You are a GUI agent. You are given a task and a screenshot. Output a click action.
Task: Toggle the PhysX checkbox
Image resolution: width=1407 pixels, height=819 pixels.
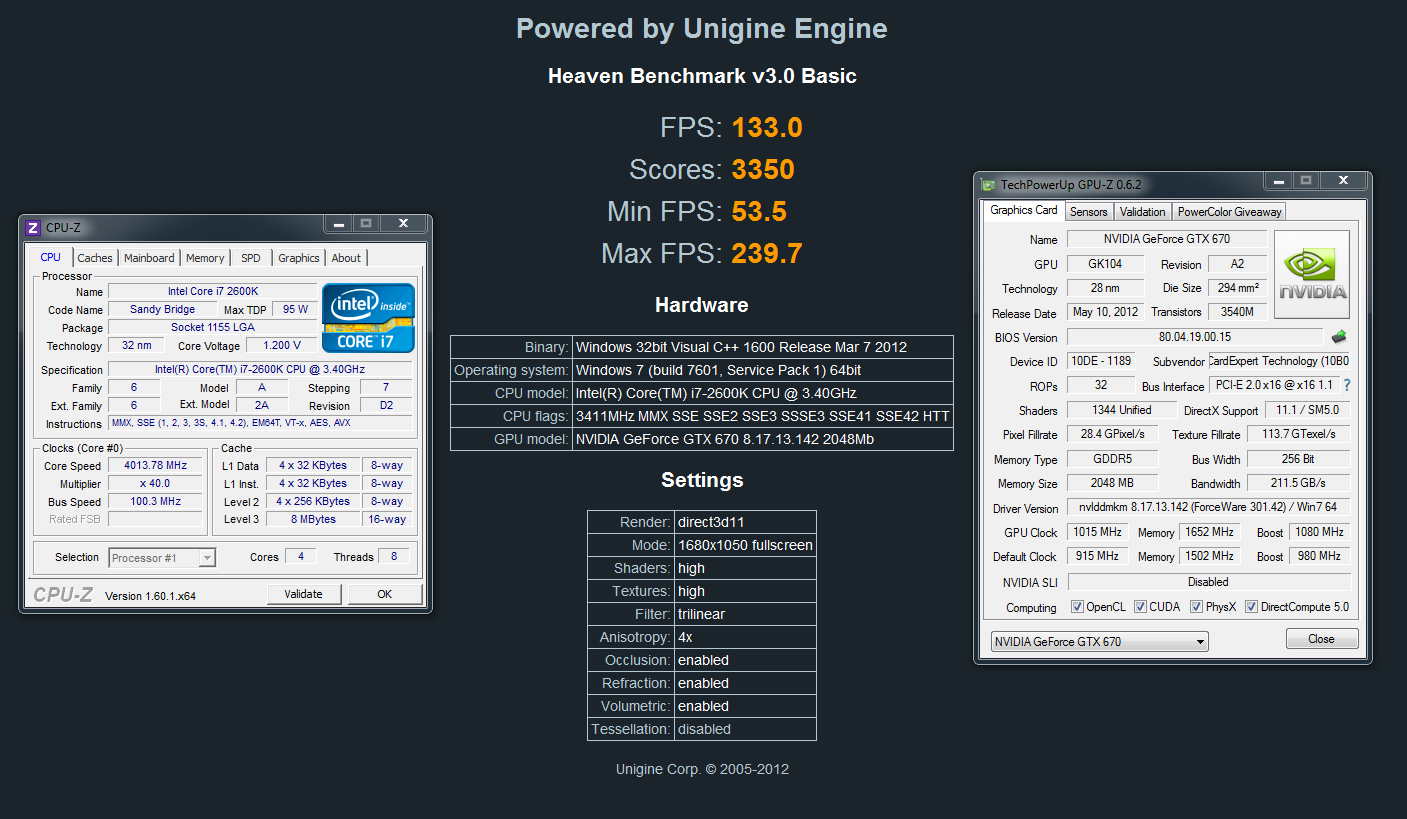pos(1196,607)
